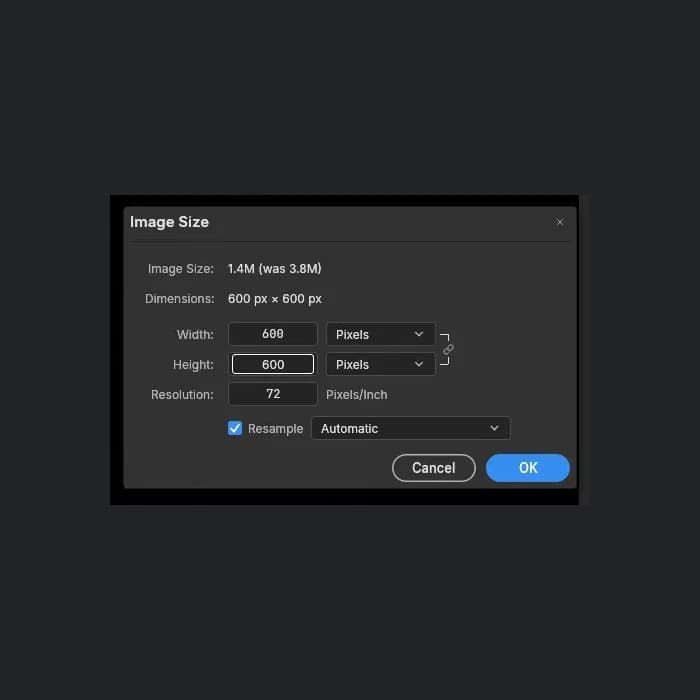Viewport: 700px width, 700px height.
Task: Close the Image Size dialog with X
Action: point(559,222)
